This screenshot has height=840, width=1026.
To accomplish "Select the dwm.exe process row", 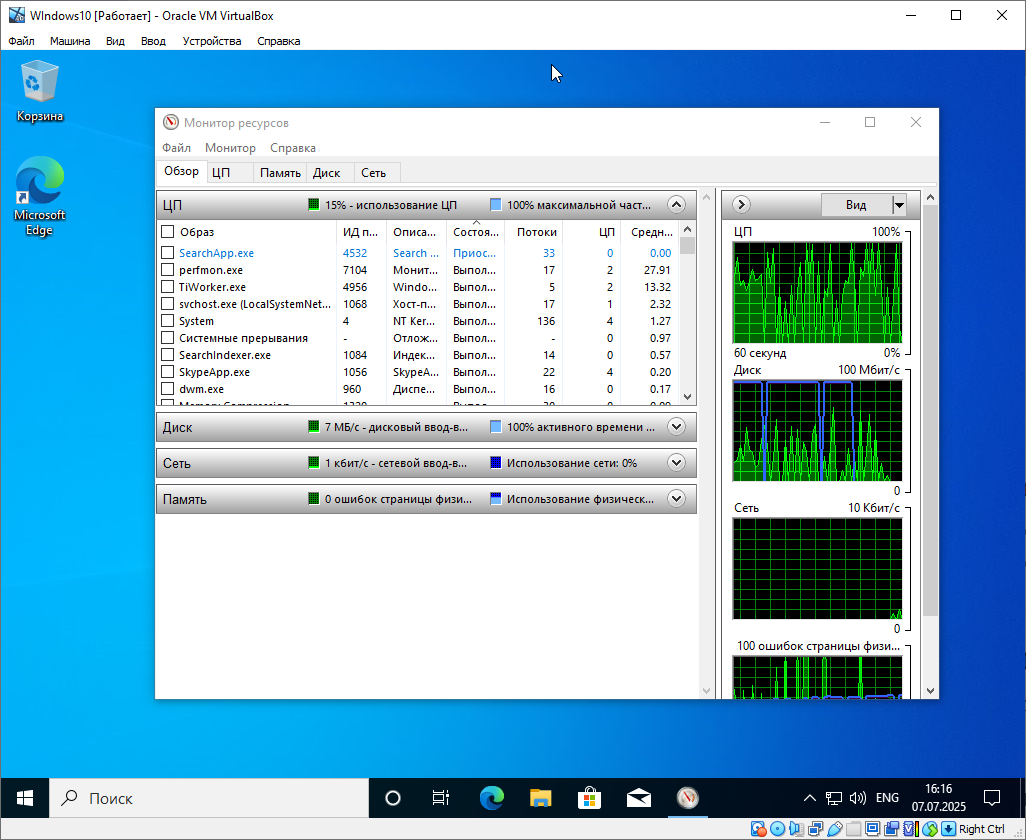I will click(x=419, y=389).
